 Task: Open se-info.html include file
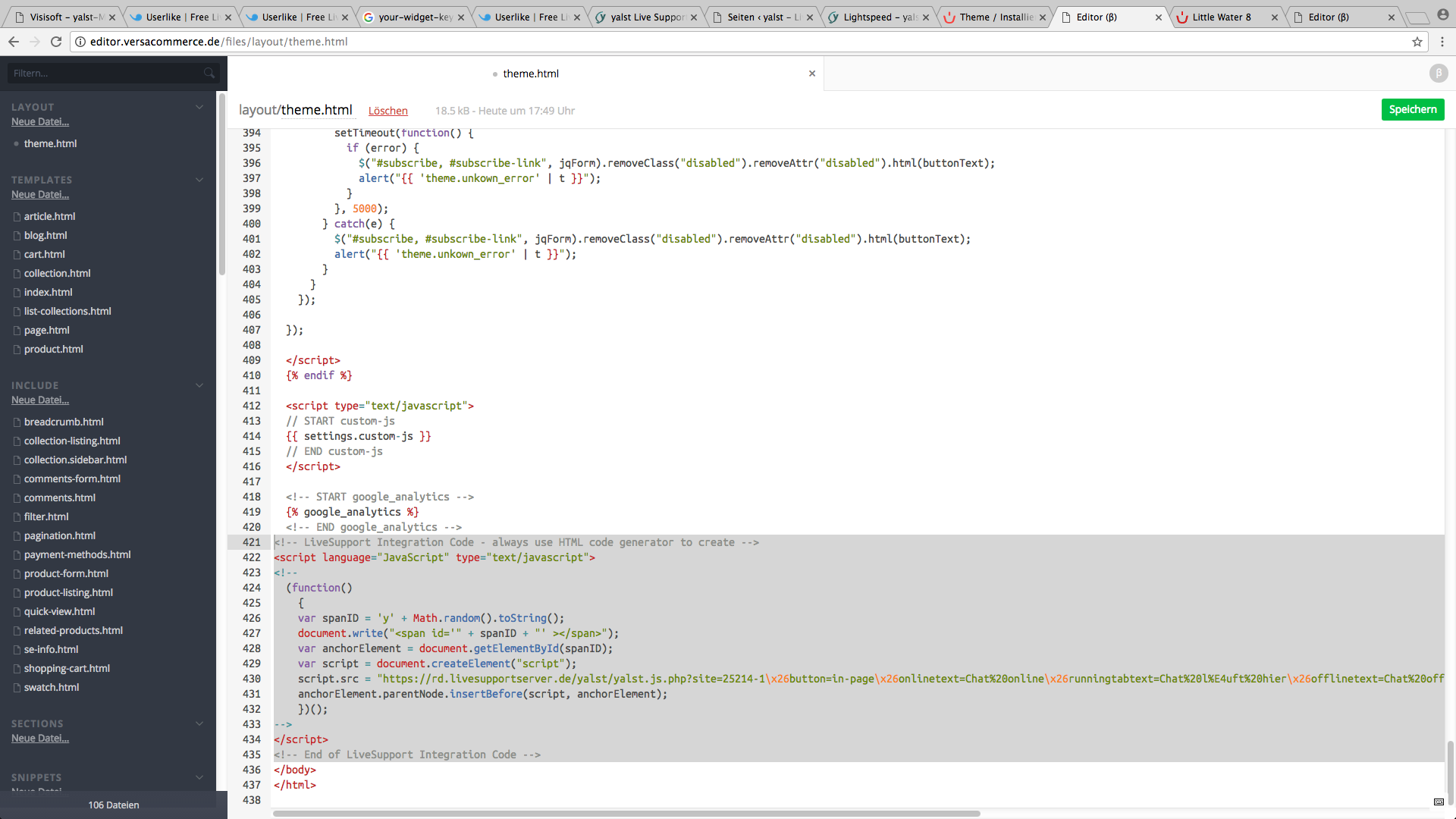point(51,650)
